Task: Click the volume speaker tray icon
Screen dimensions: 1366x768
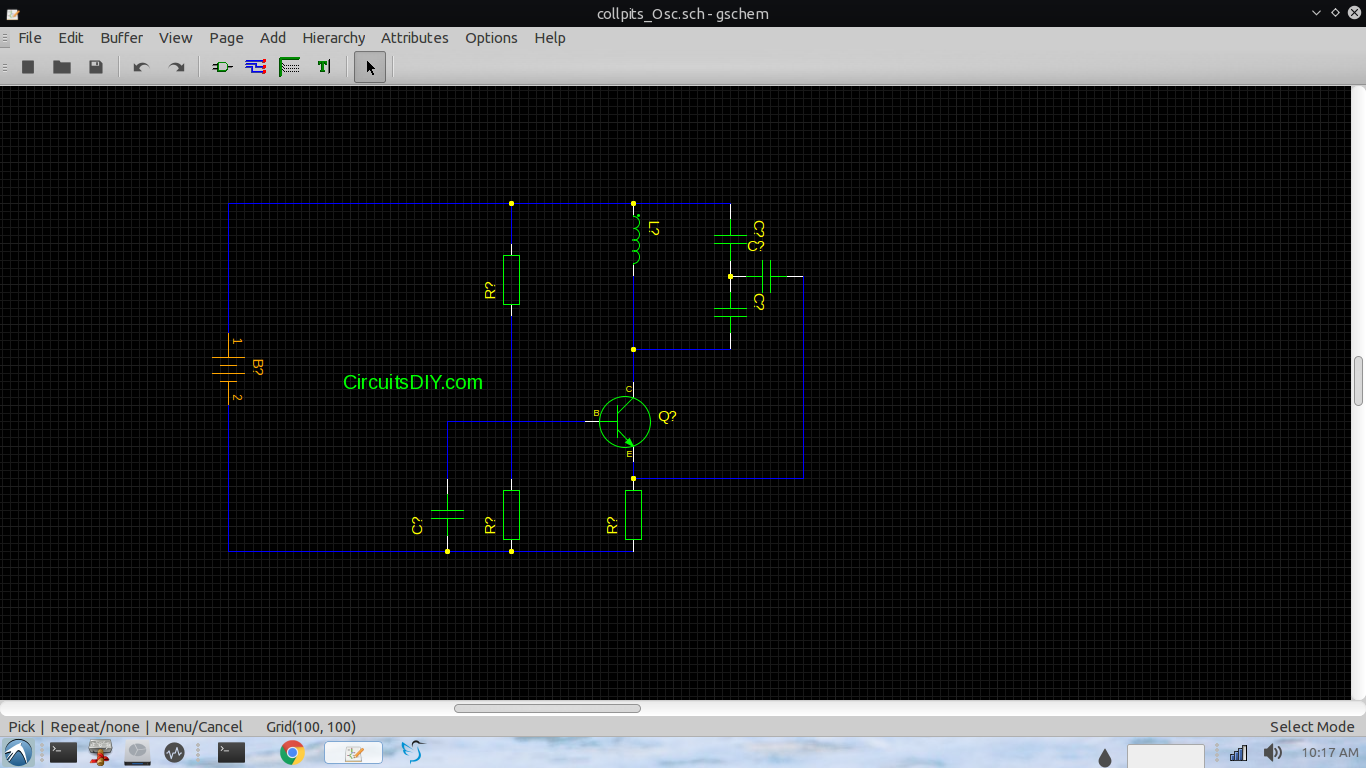Action: pyautogui.click(x=1272, y=753)
